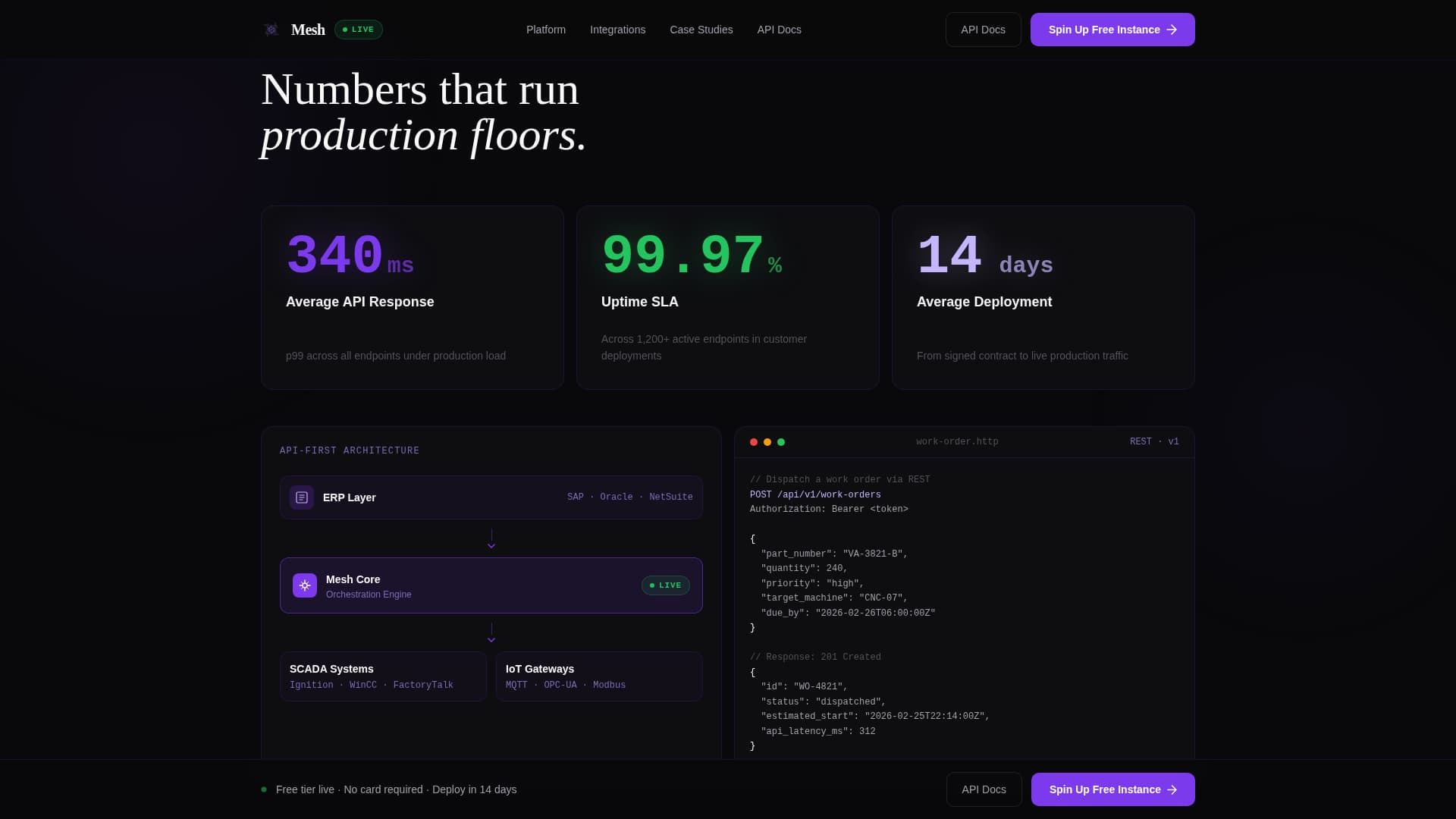Image resolution: width=1456 pixels, height=819 pixels.
Task: Click the "SCADA Systems" title
Action: (331, 669)
